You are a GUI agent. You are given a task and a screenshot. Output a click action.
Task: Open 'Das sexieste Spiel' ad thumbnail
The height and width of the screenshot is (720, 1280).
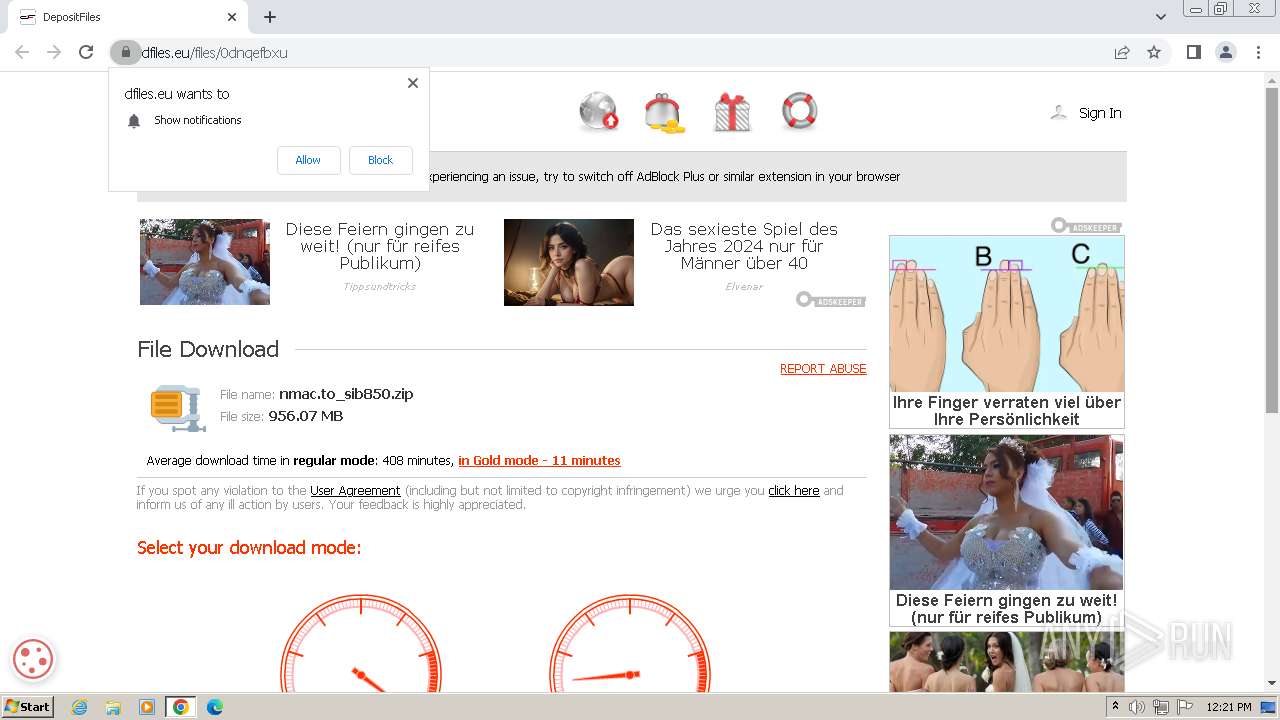[569, 262]
